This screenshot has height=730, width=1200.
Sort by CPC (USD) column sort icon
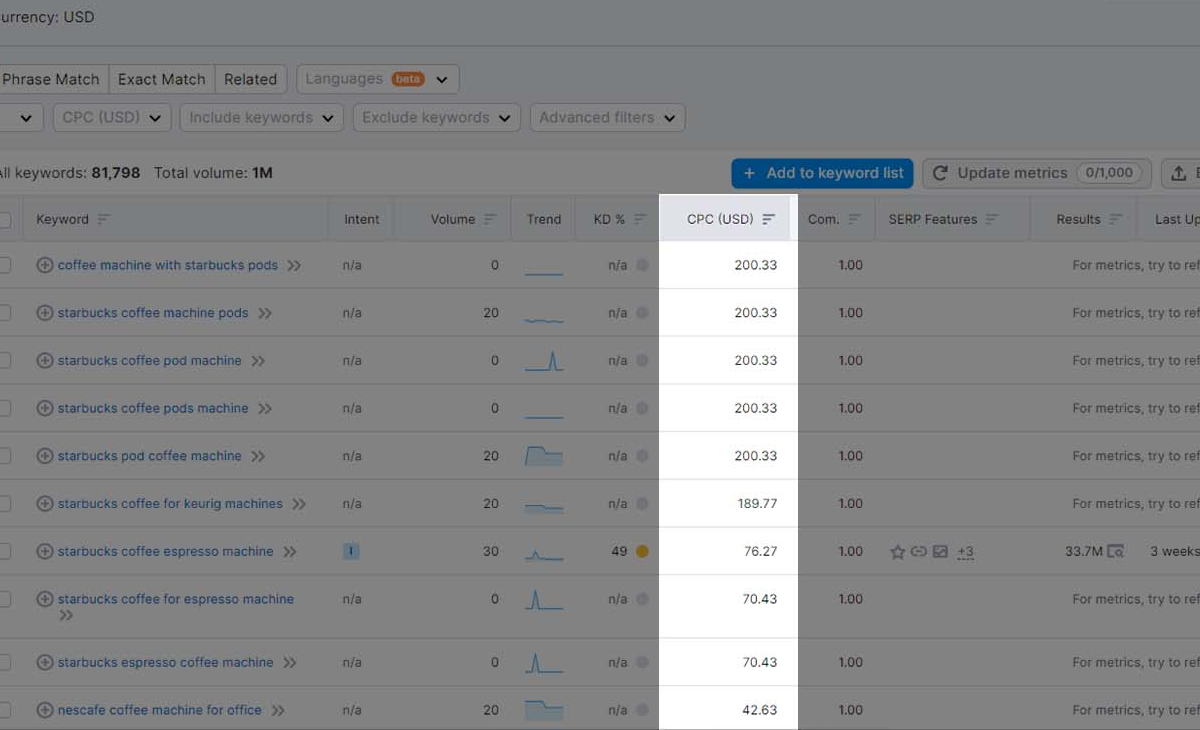pyautogui.click(x=768, y=219)
